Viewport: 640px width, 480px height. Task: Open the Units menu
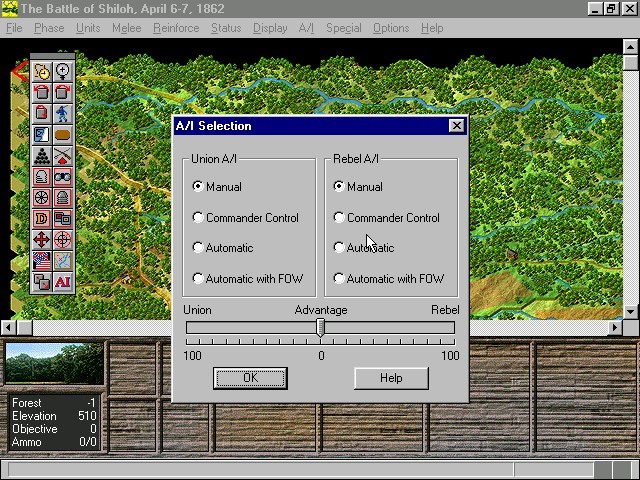pos(88,28)
